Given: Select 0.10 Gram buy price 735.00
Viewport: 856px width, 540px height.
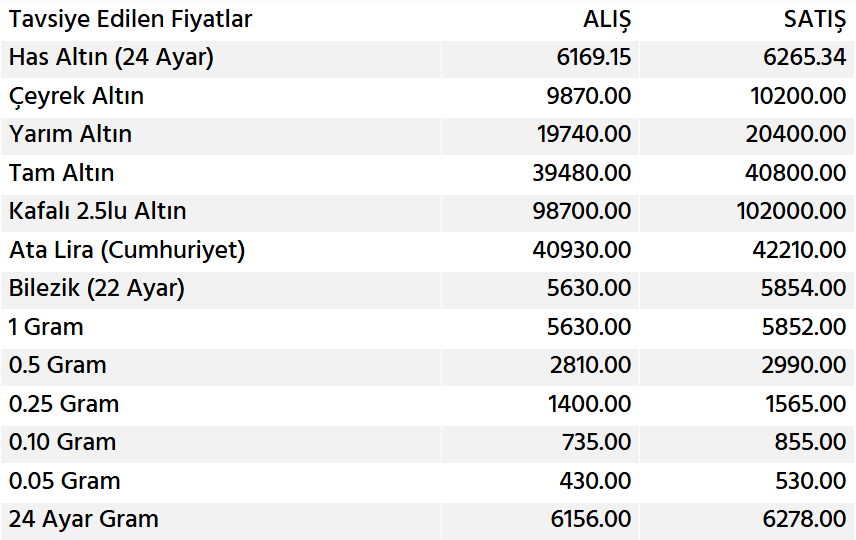Looking at the screenshot, I should click(602, 442).
